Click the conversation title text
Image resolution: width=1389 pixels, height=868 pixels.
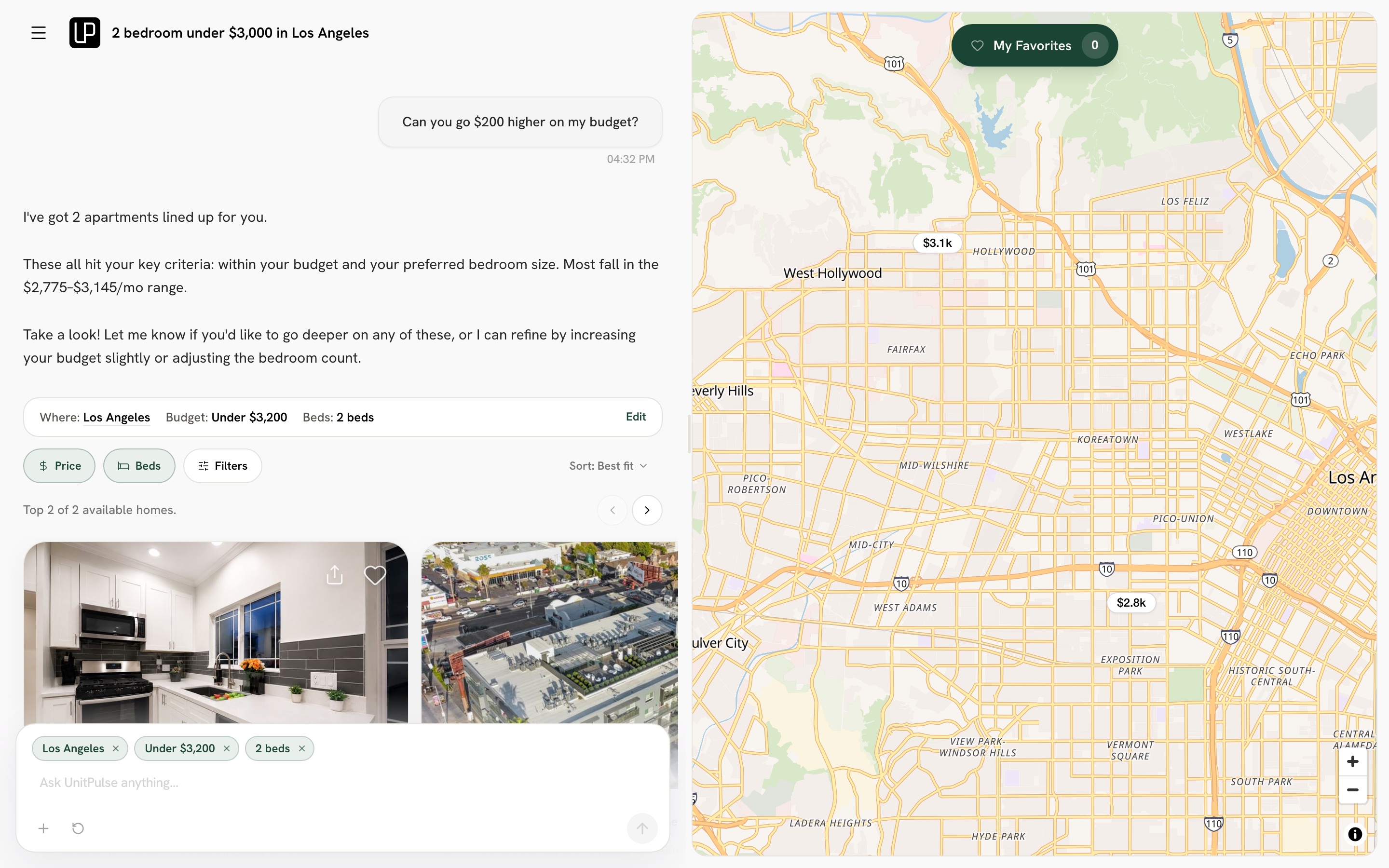click(x=241, y=33)
